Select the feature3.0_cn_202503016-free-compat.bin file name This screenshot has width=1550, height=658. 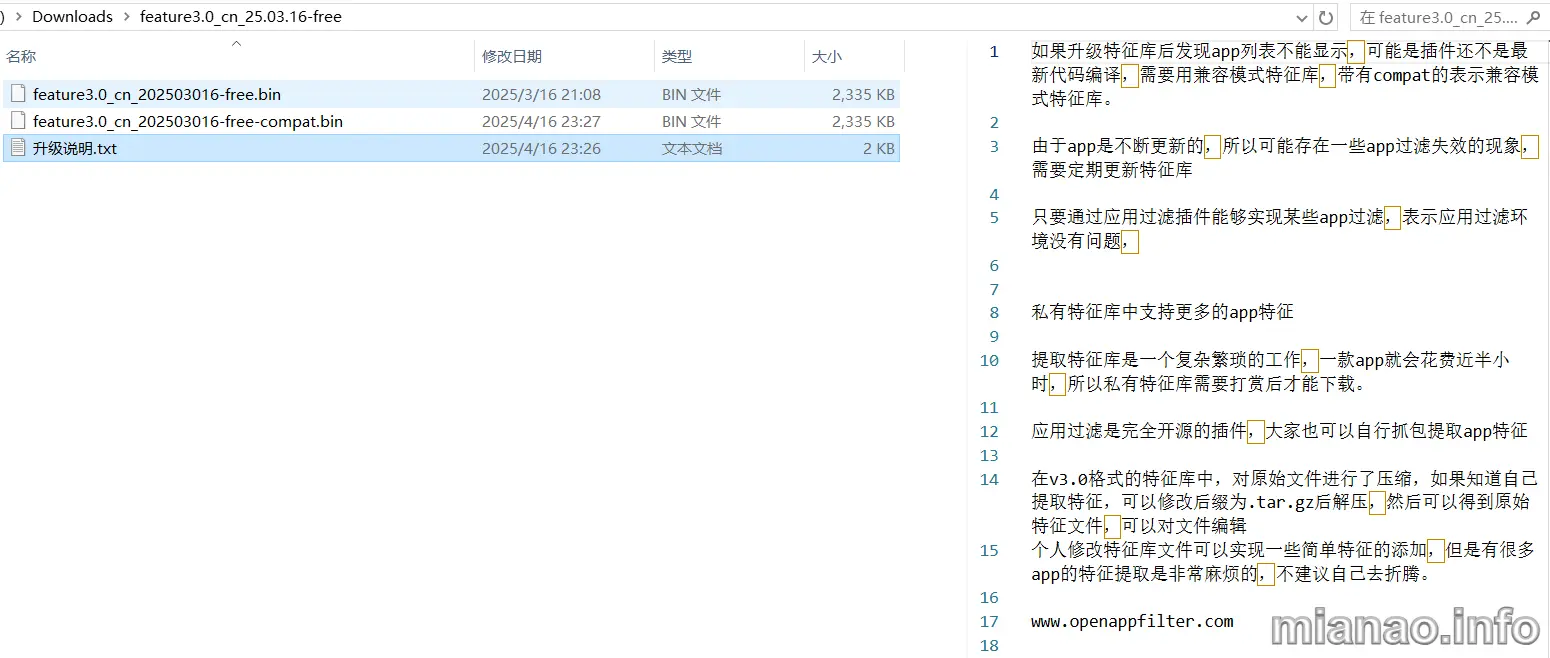coord(188,122)
